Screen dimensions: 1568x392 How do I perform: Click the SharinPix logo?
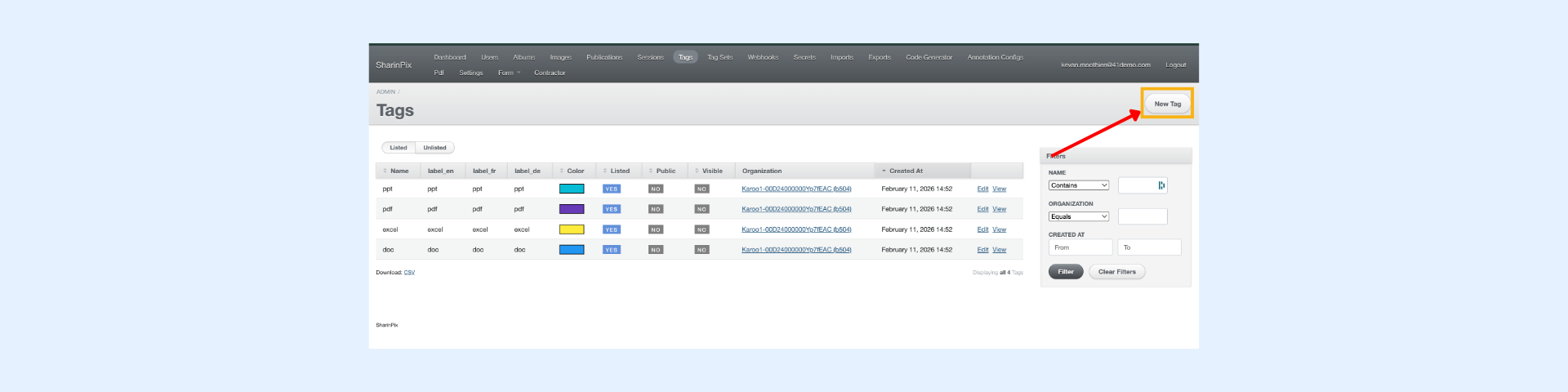click(x=394, y=65)
